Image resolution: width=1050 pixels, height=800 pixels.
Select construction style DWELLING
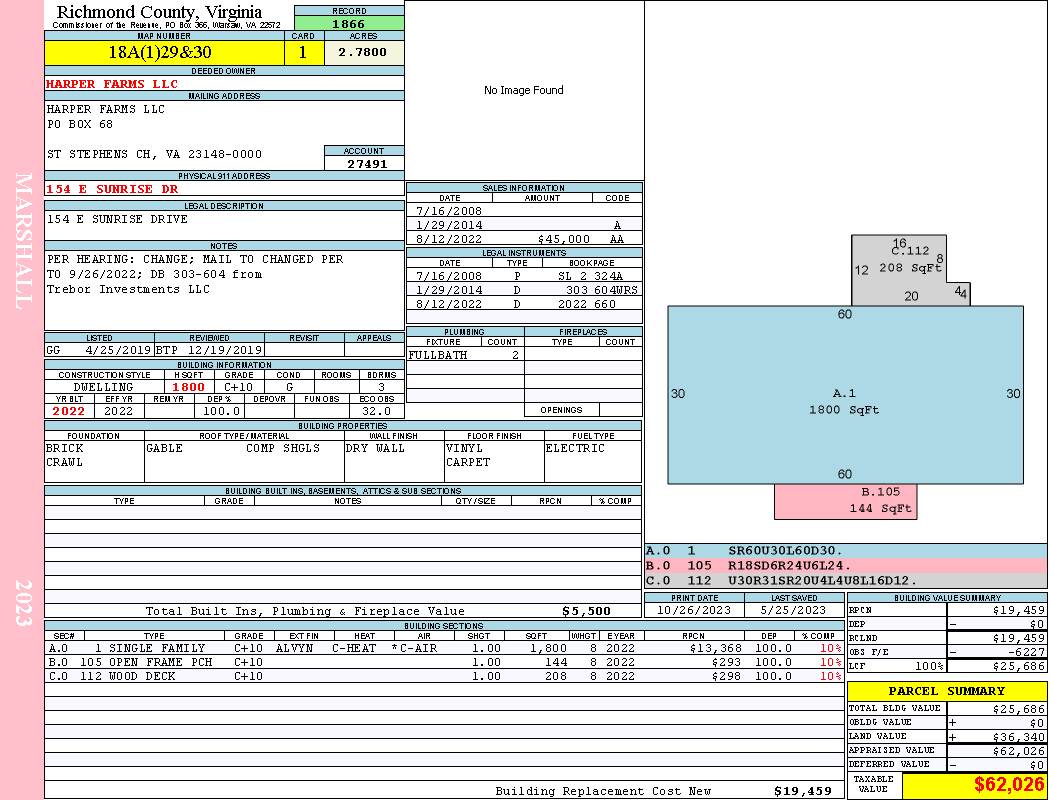coord(103,387)
